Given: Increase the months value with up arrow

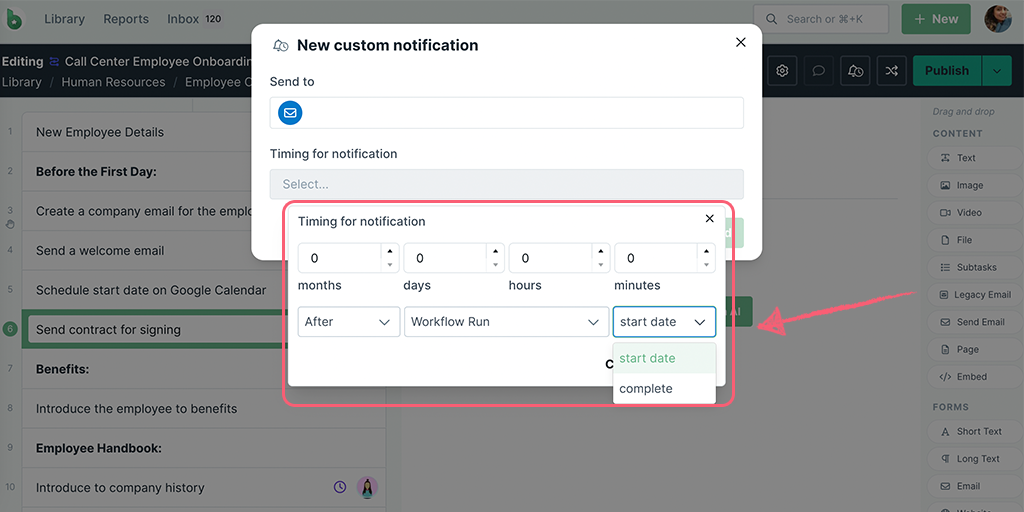Looking at the screenshot, I should click(x=389, y=251).
